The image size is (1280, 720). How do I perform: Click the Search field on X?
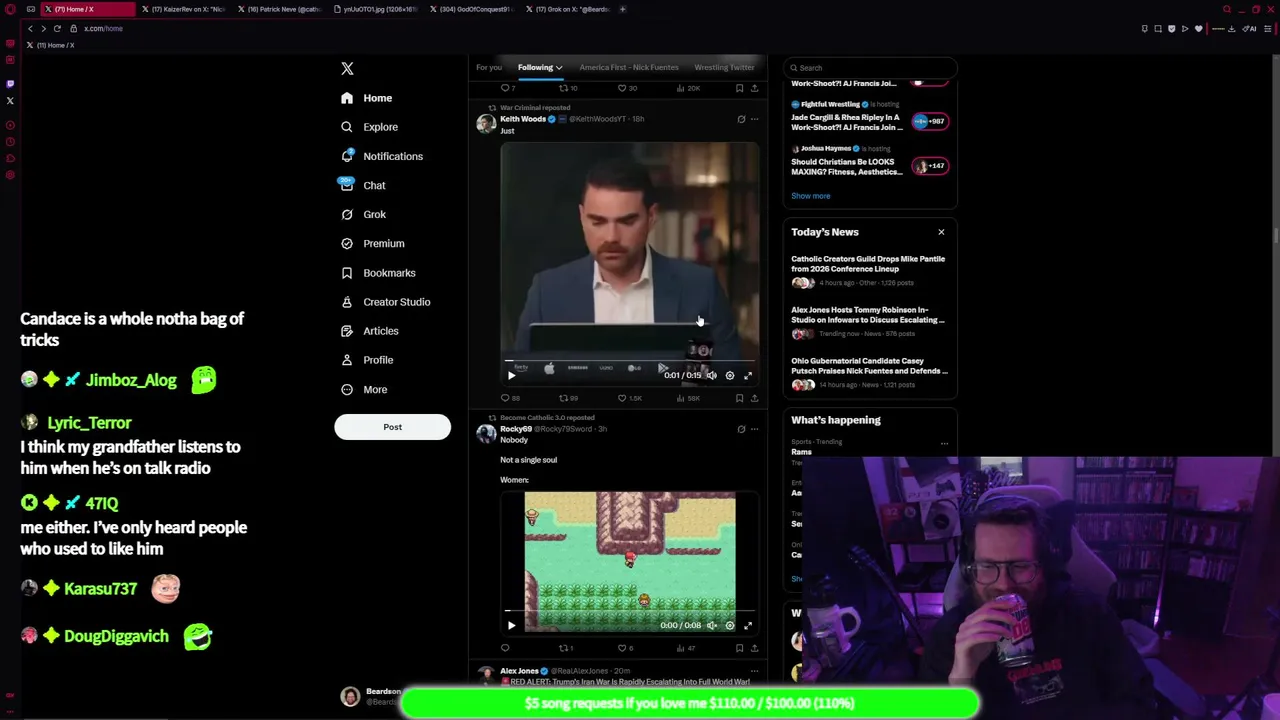tap(870, 68)
